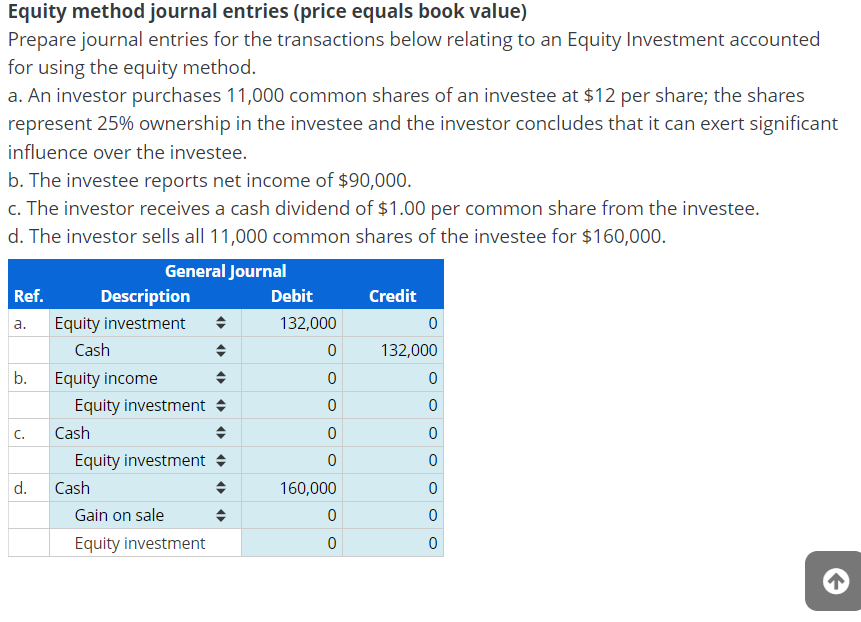Viewport: 861px width, 622px height.
Task: Click the credit cell of Equity investment row b
Action: pos(393,405)
